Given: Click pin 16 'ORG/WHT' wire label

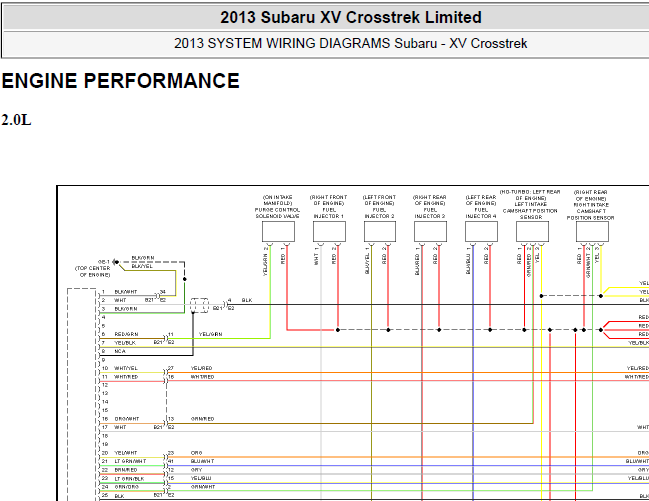Looking at the screenshot, I should 127,419.
